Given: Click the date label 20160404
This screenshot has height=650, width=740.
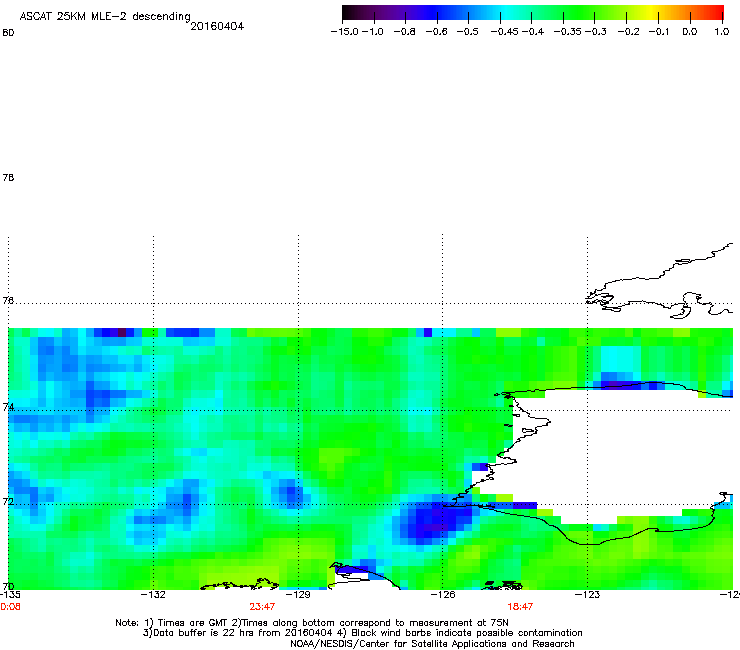Looking at the screenshot, I should pyautogui.click(x=217, y=26).
